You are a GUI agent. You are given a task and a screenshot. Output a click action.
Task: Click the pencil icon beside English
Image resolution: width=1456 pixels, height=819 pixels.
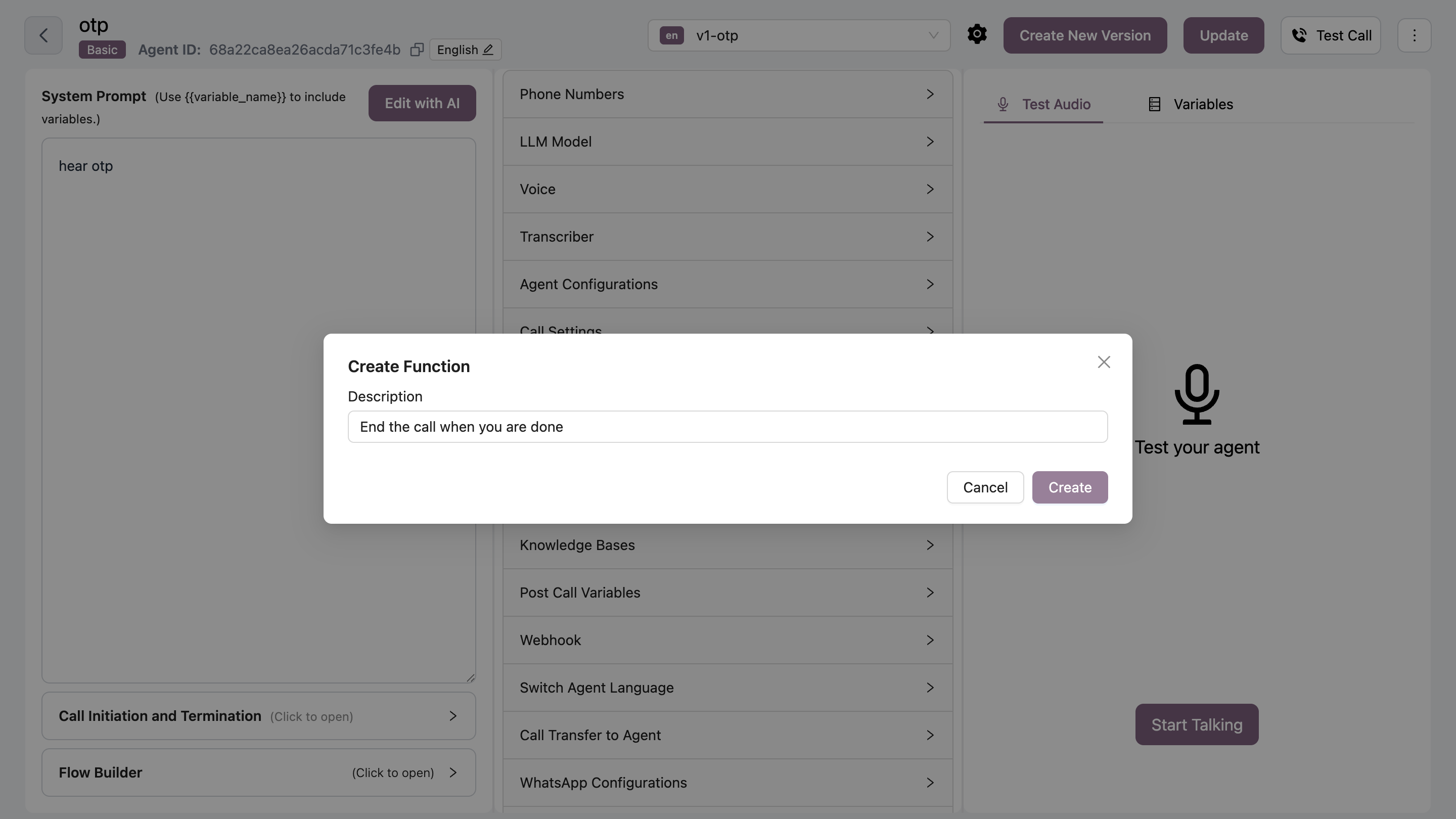click(488, 50)
